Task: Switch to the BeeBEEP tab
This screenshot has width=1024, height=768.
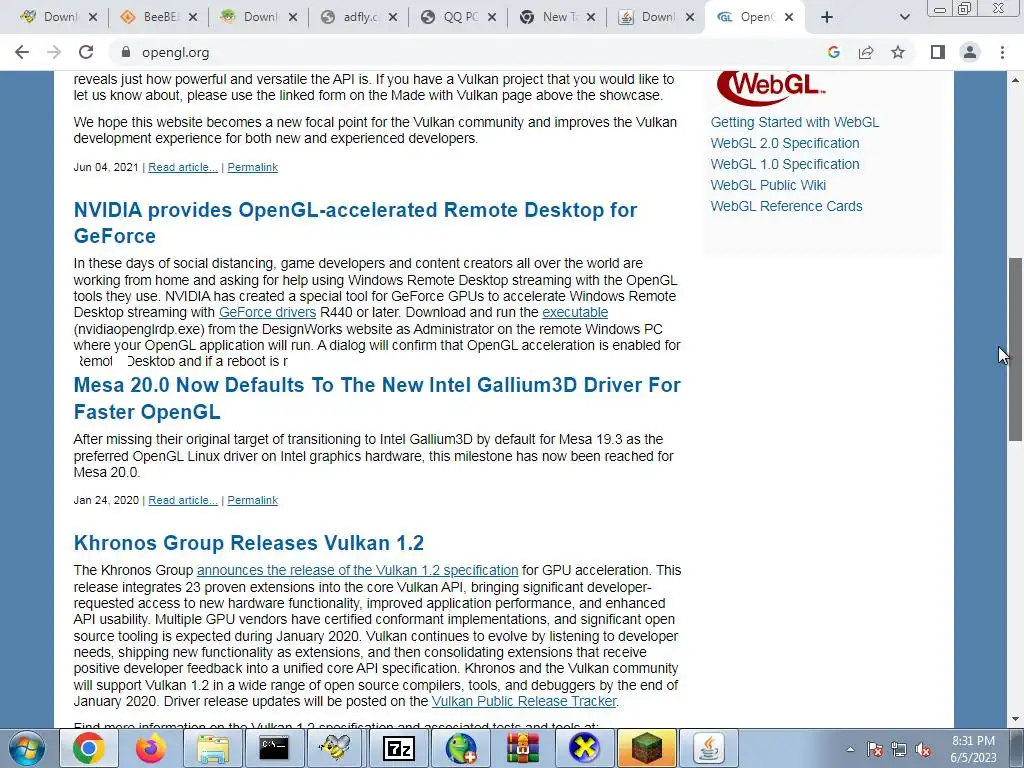Action: (152, 18)
